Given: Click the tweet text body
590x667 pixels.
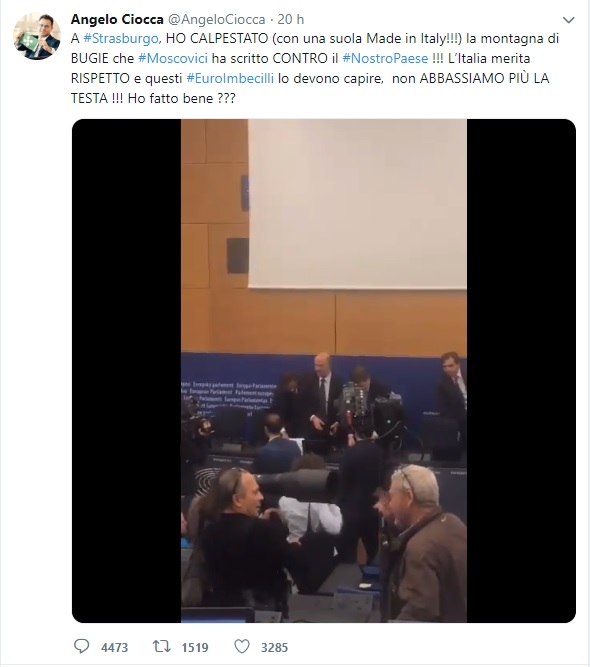Looking at the screenshot, I should click(x=315, y=68).
